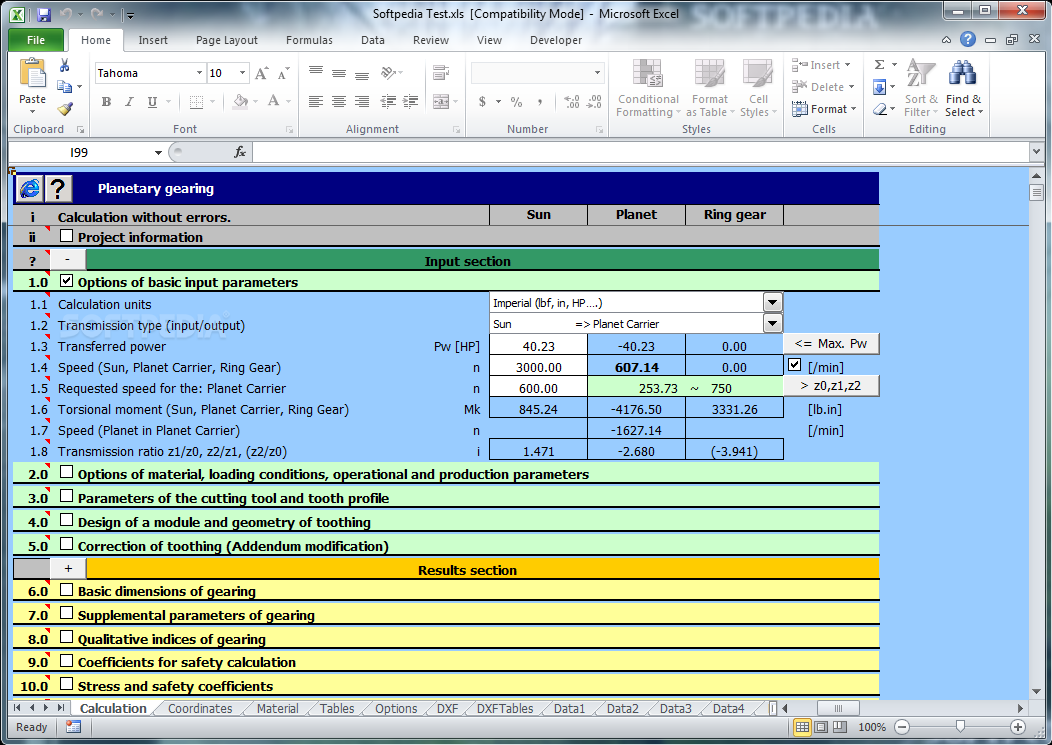The height and width of the screenshot is (745, 1052).
Task: Open the font size dropdown
Action: click(242, 73)
